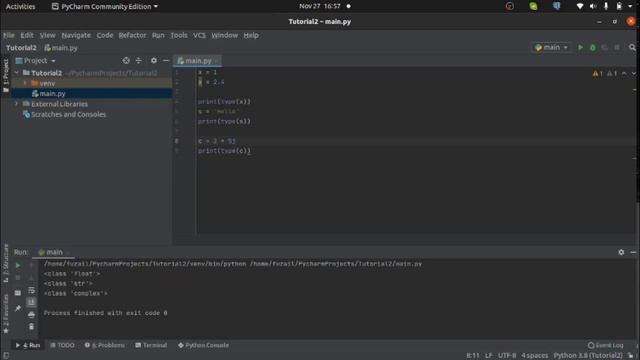Open Project panel settings gear
This screenshot has height=360, width=640.
tap(153, 60)
